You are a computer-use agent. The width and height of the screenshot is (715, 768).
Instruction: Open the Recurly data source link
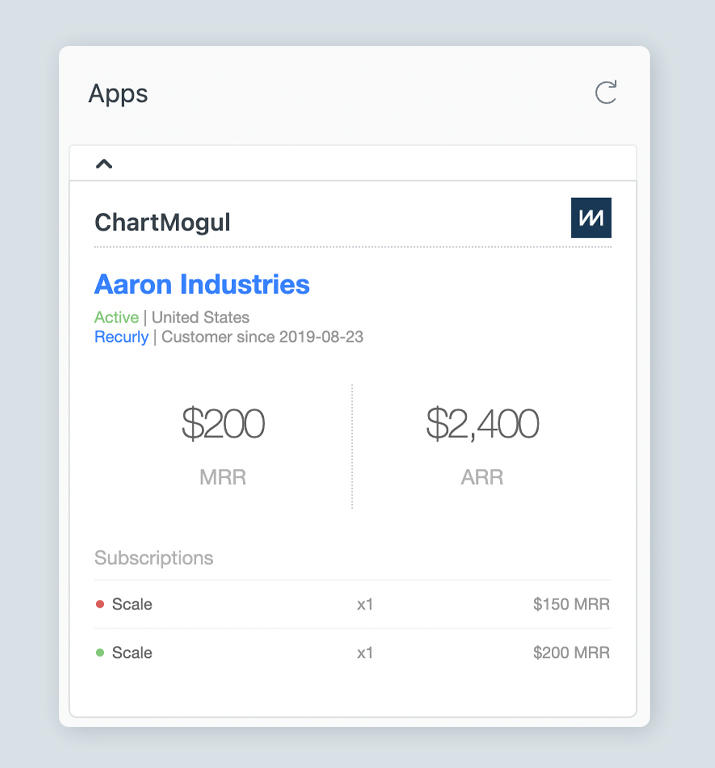[x=121, y=337]
